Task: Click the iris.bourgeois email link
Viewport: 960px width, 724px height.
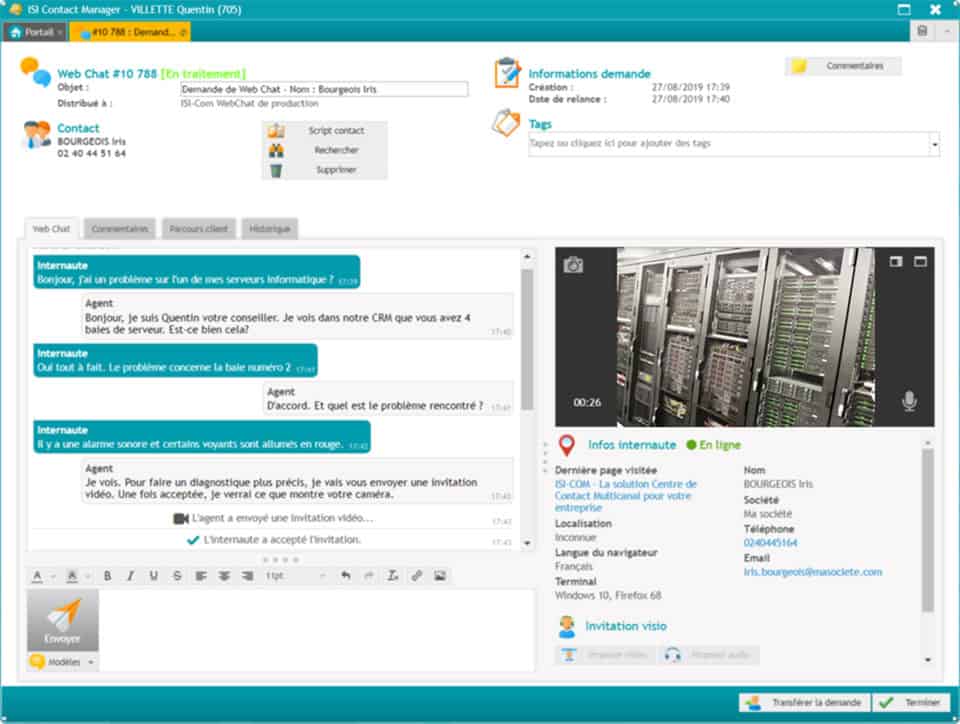Action: click(x=813, y=572)
